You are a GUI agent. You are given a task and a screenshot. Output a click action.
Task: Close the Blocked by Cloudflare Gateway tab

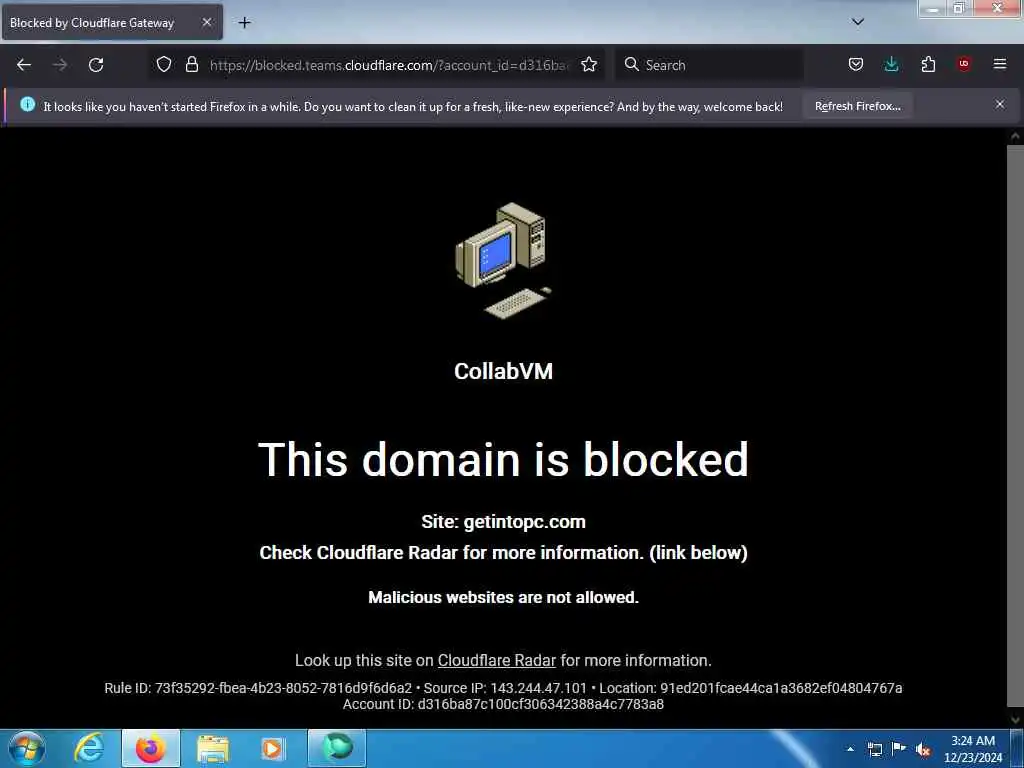tap(206, 22)
